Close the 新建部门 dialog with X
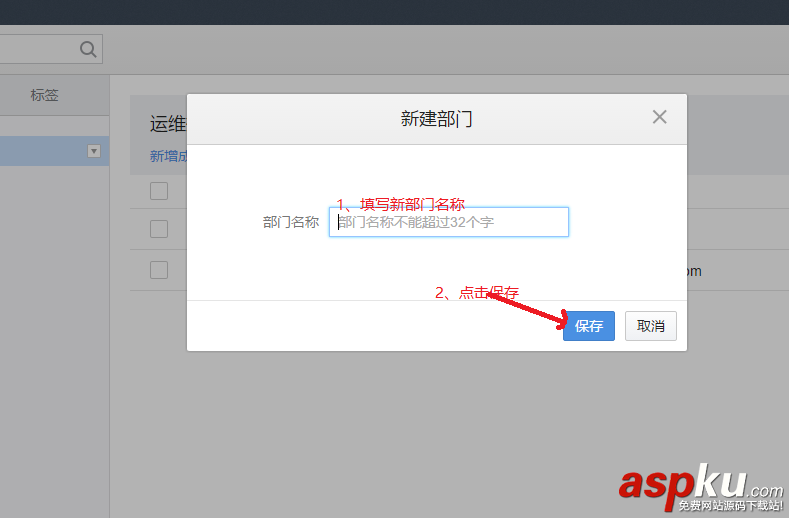Screen dimensions: 789x518 pos(659,117)
